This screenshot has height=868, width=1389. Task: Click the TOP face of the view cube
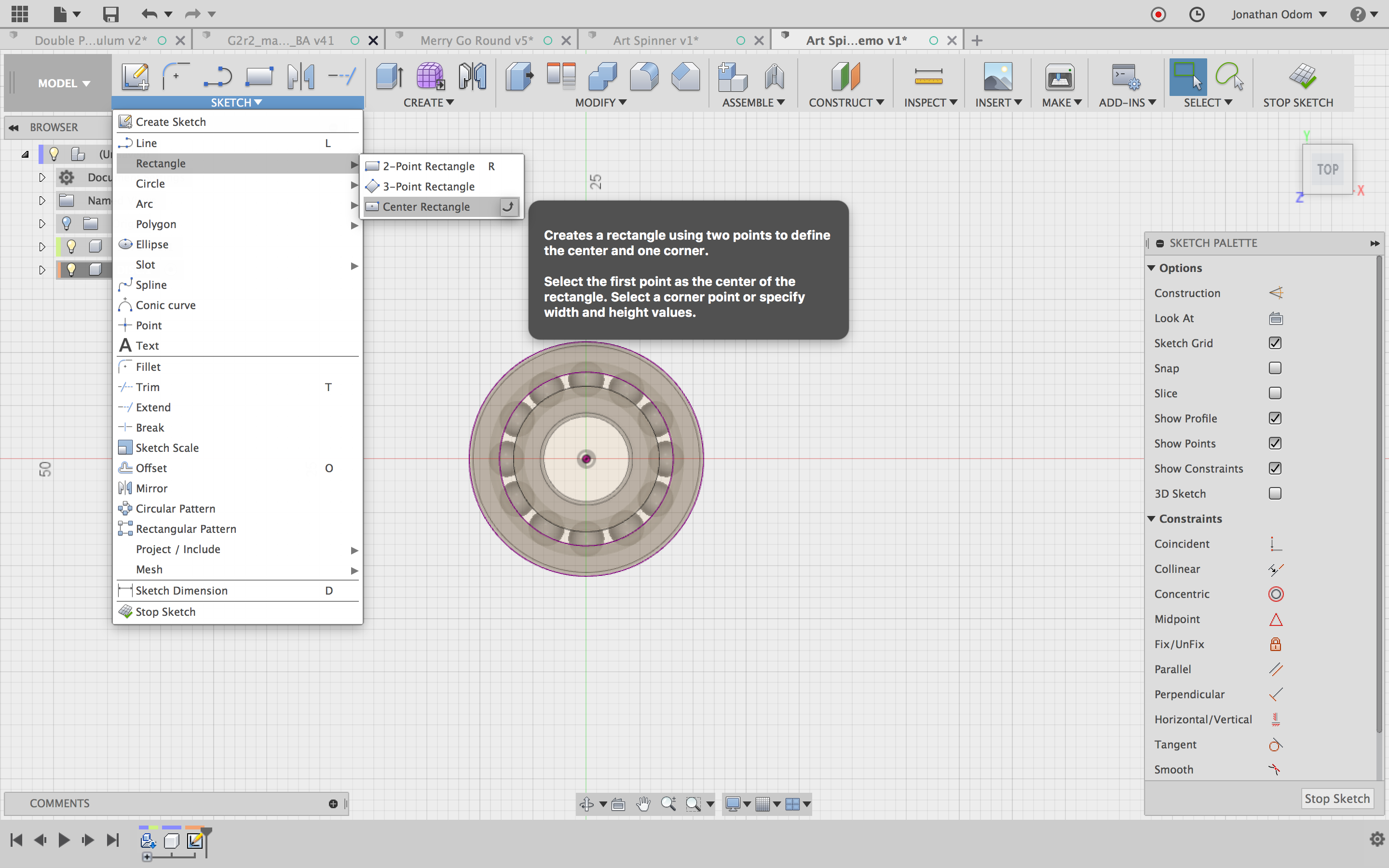[x=1327, y=169]
